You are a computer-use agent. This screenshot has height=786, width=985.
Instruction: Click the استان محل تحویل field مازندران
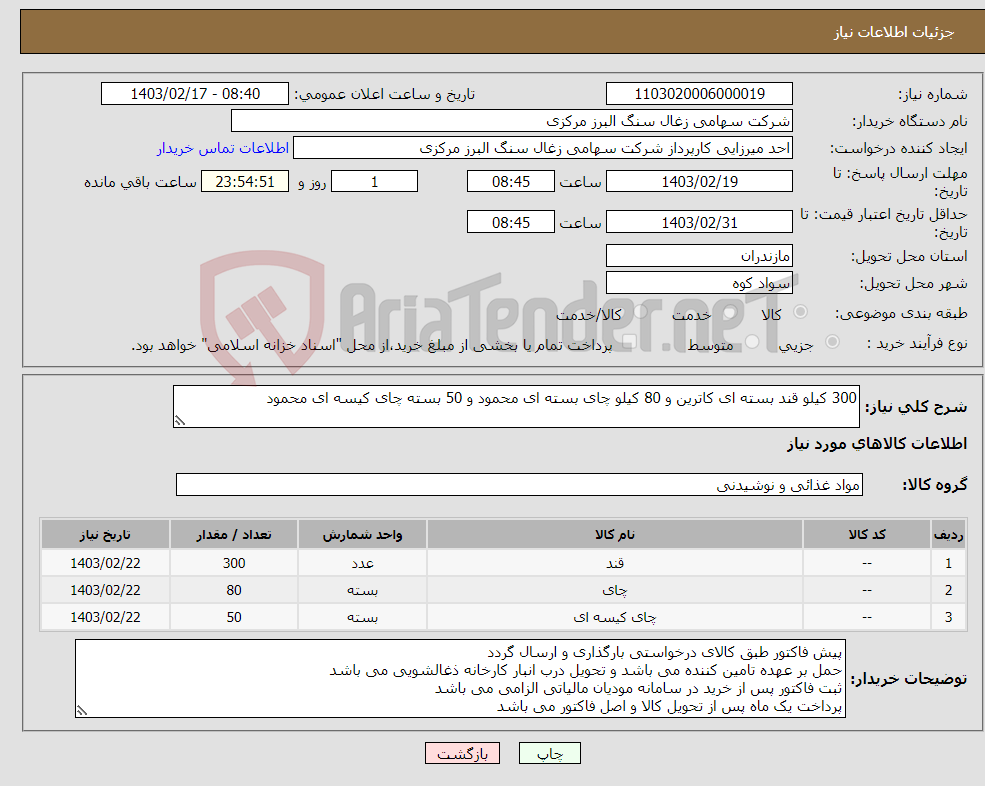[x=699, y=256]
